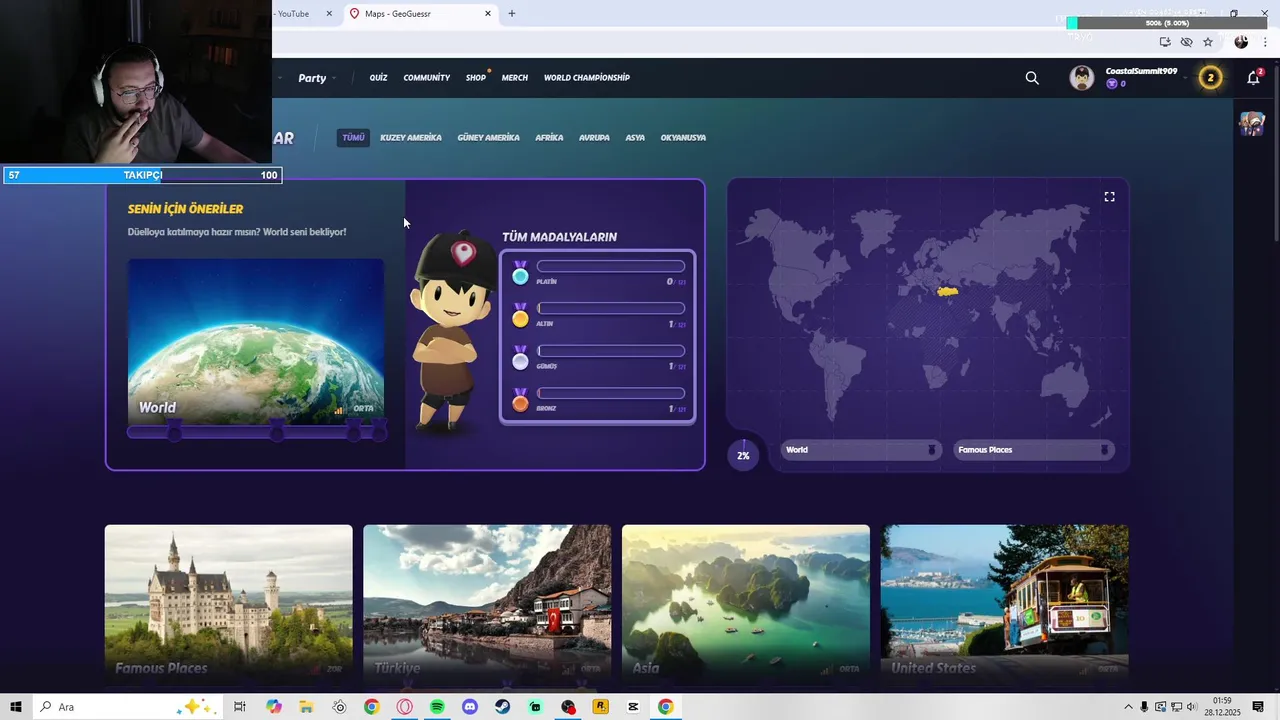Click the gold level 2 badge

click(1210, 78)
